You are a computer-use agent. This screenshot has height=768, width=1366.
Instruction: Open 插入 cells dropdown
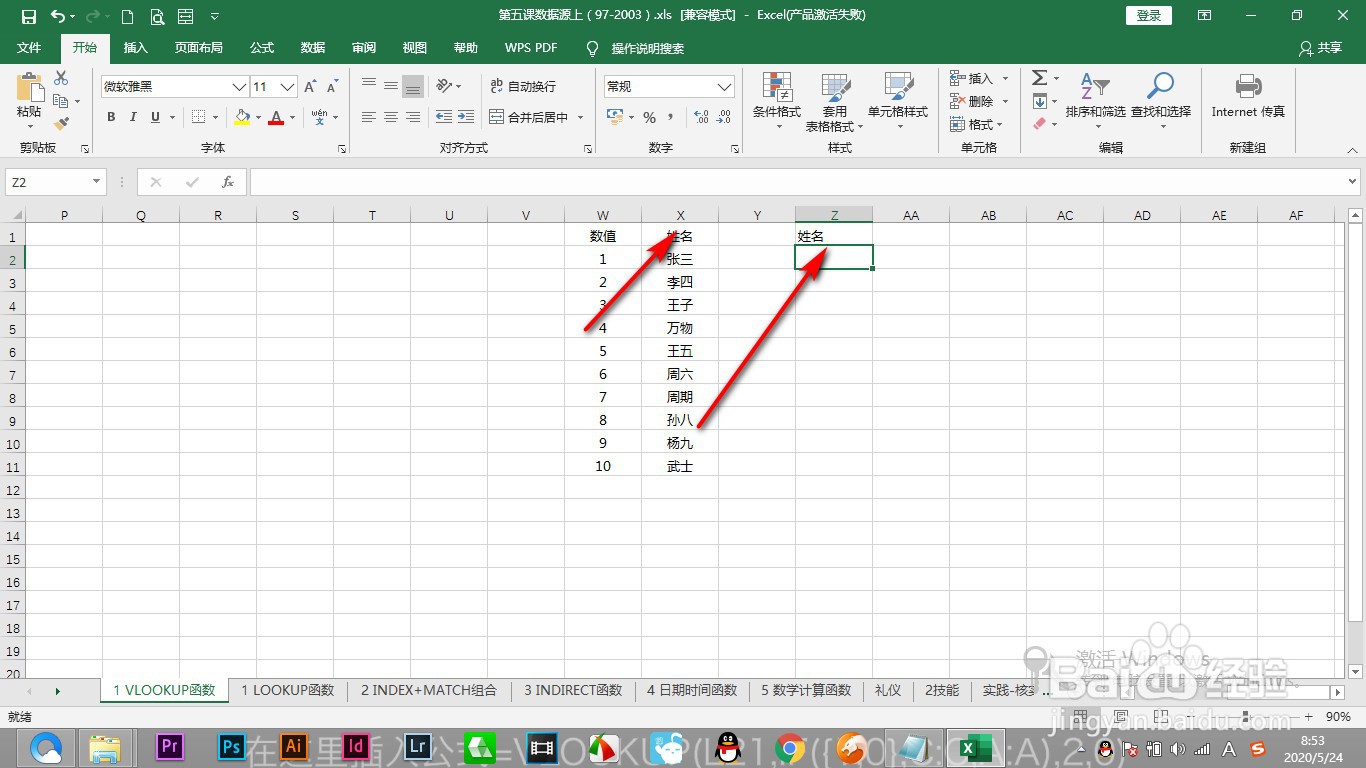click(1006, 78)
